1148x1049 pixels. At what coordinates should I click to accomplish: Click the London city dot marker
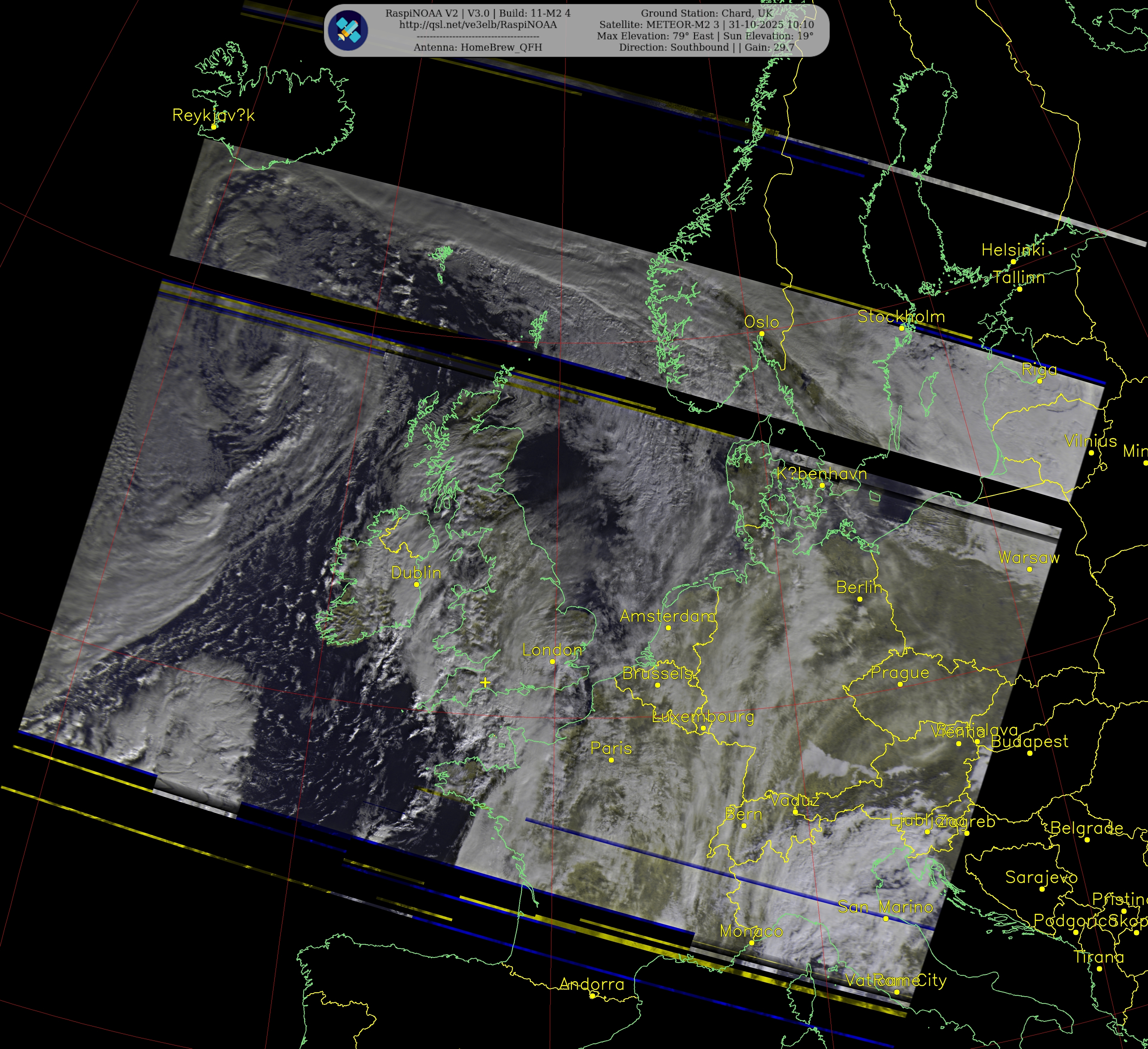click(552, 661)
